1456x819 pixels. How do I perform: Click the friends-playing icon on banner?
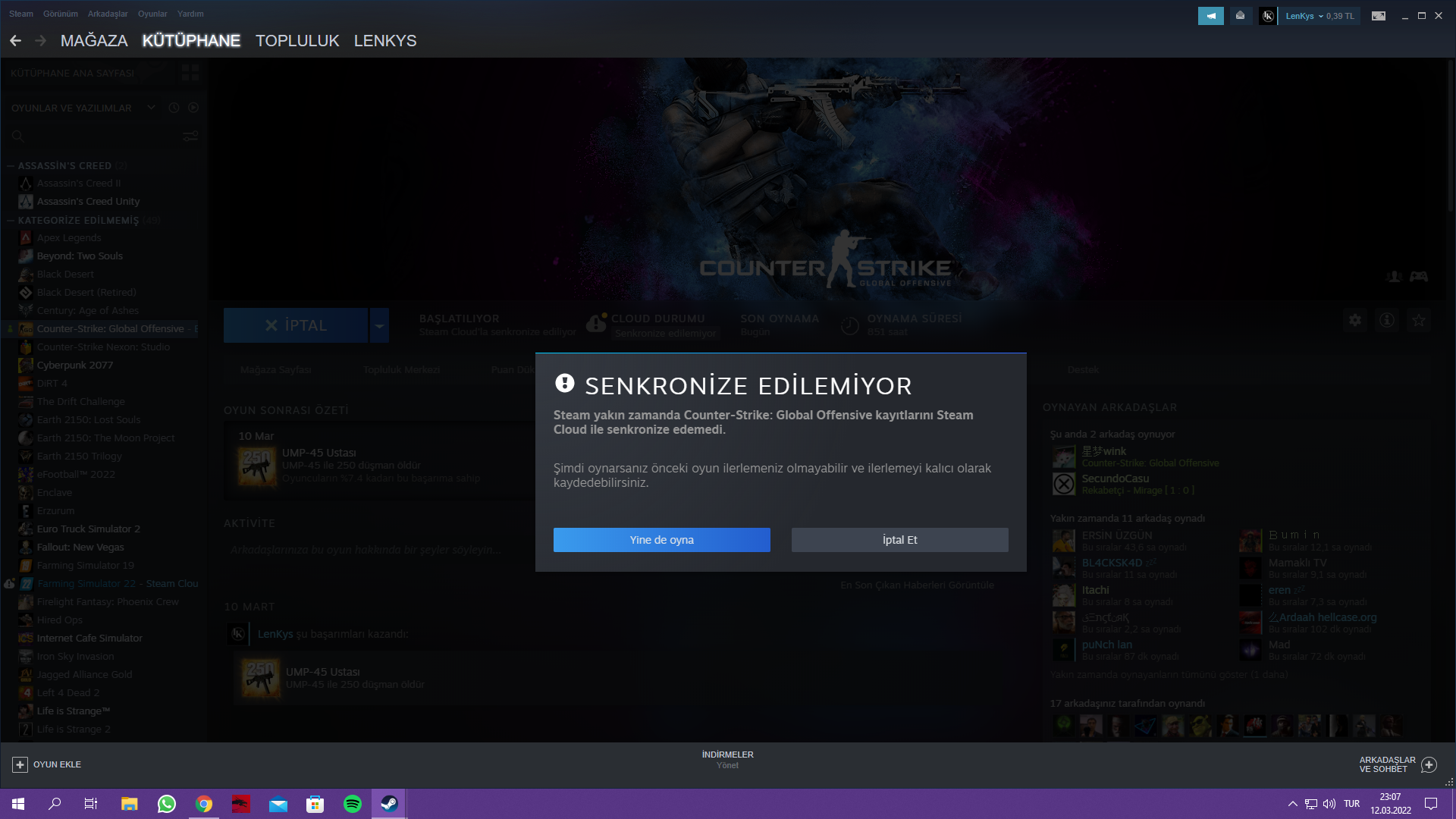coord(1394,277)
